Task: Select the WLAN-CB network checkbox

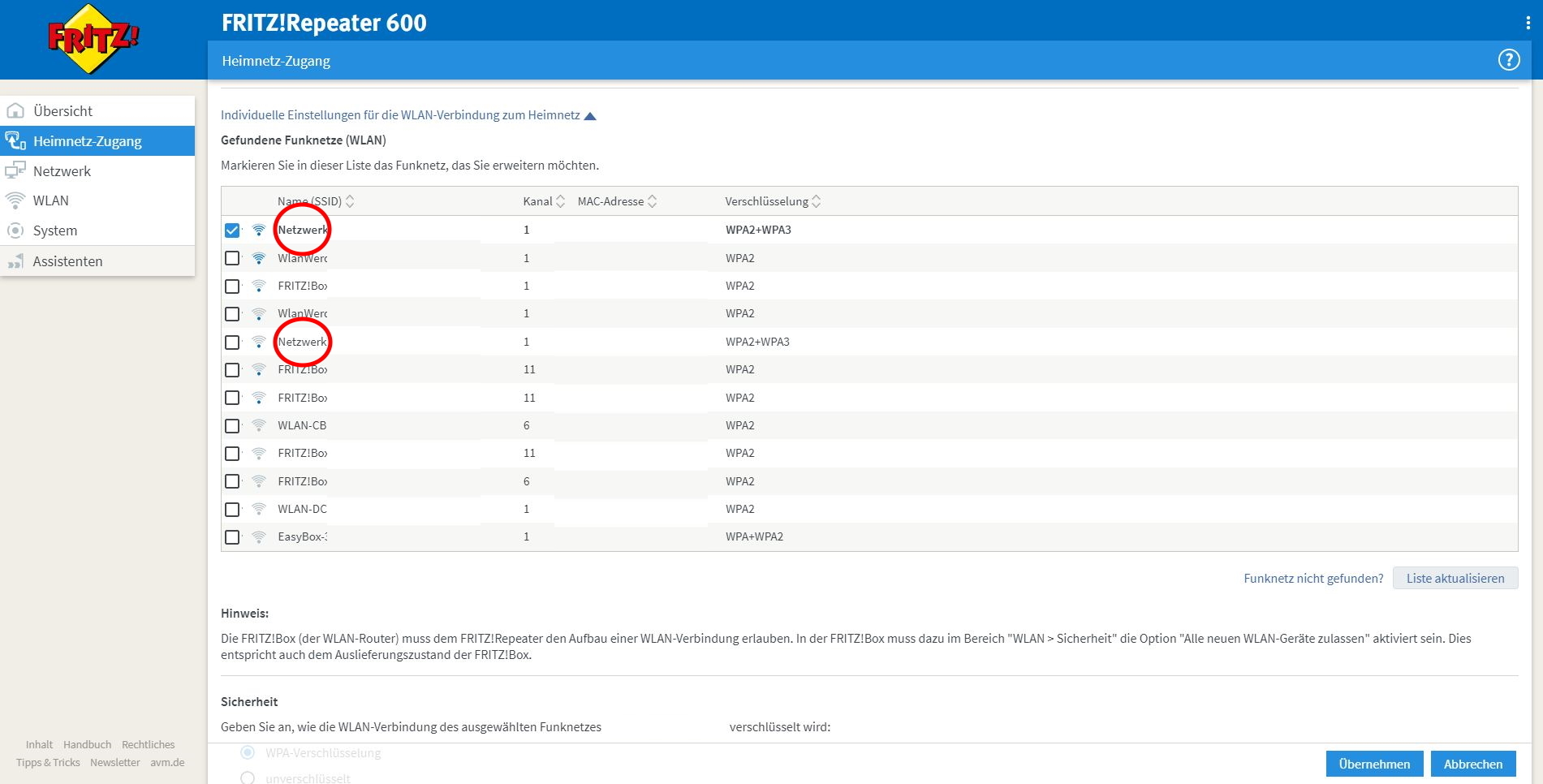Action: (232, 426)
